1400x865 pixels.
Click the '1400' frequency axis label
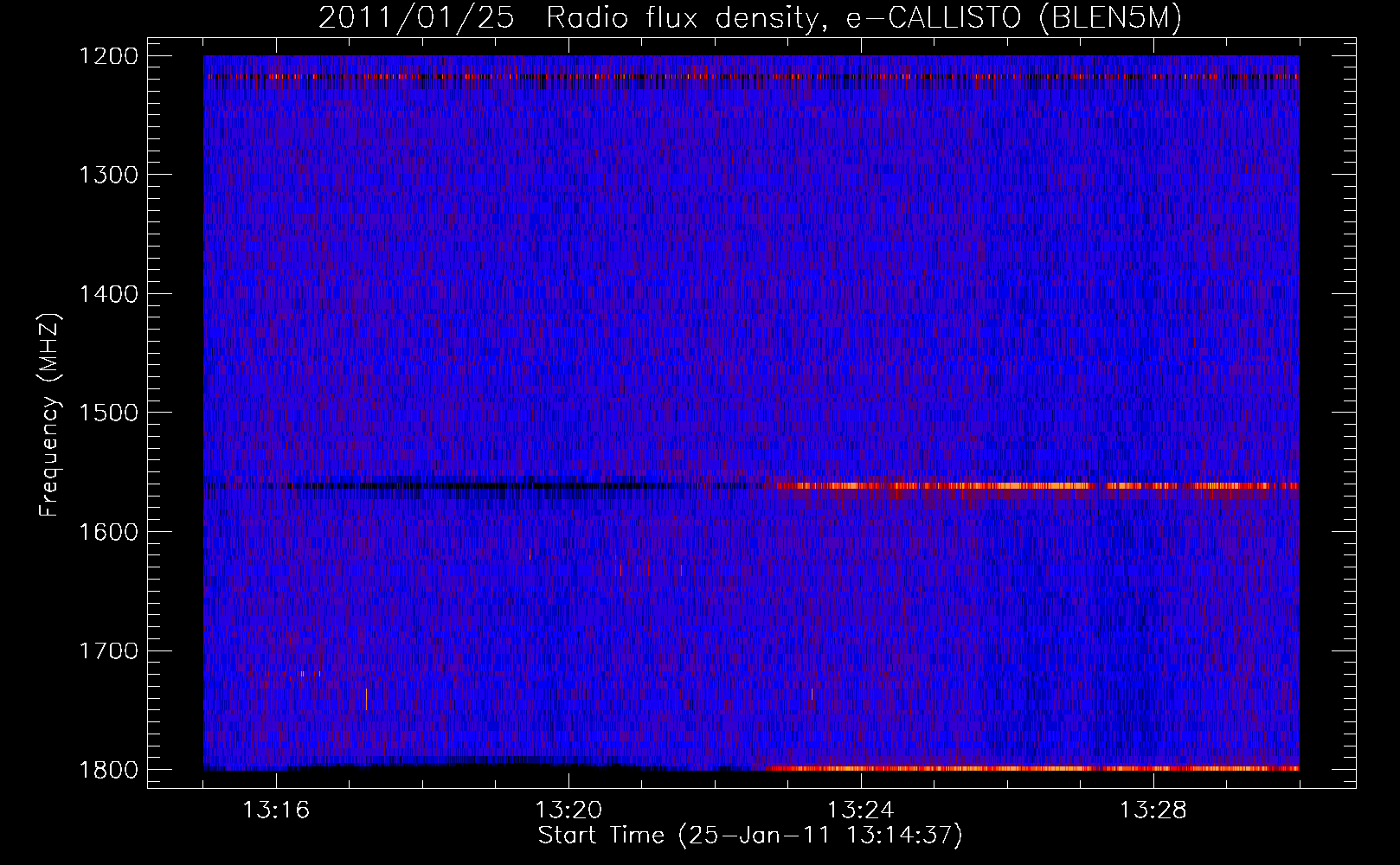click(x=108, y=294)
